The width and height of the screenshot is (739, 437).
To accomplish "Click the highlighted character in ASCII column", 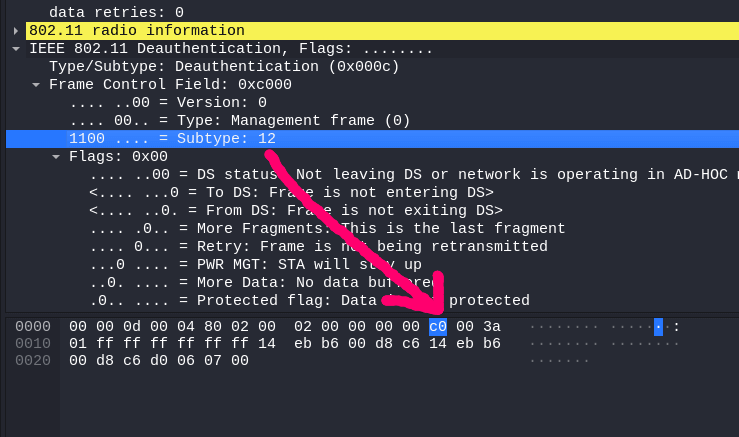I will (x=658, y=326).
